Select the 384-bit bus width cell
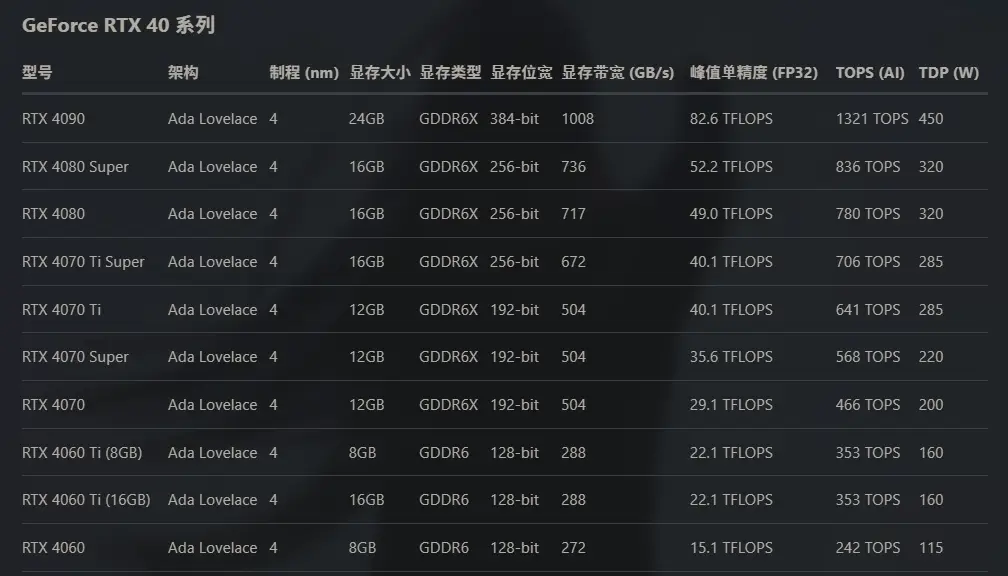This screenshot has height=576, width=1008. point(514,119)
